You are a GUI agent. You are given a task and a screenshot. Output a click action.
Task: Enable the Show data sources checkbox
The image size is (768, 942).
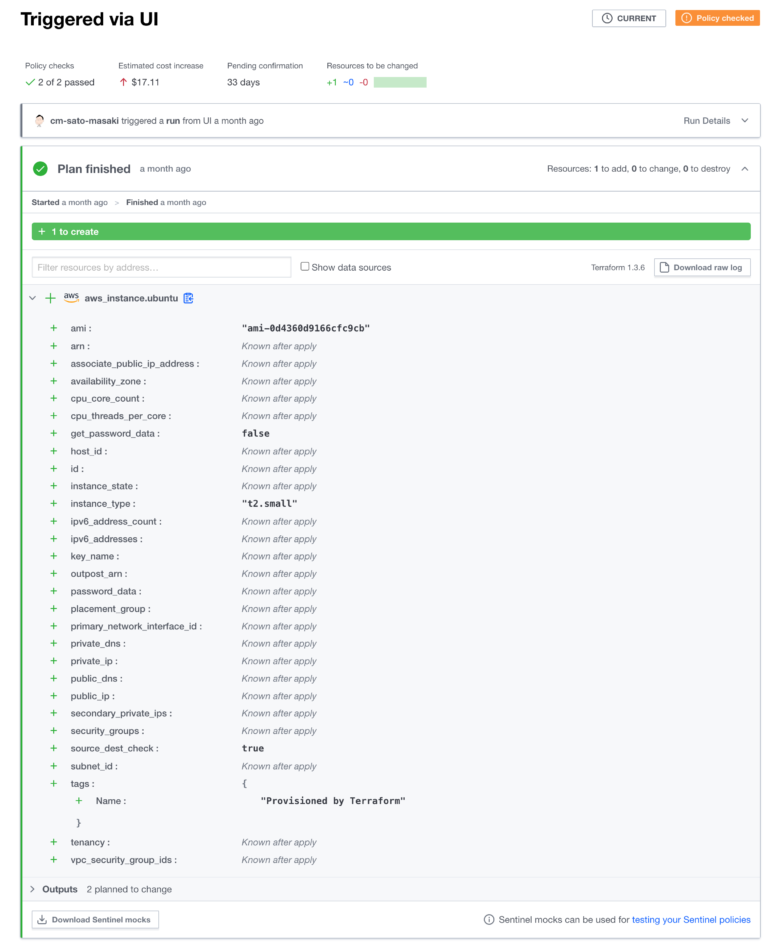tap(305, 265)
